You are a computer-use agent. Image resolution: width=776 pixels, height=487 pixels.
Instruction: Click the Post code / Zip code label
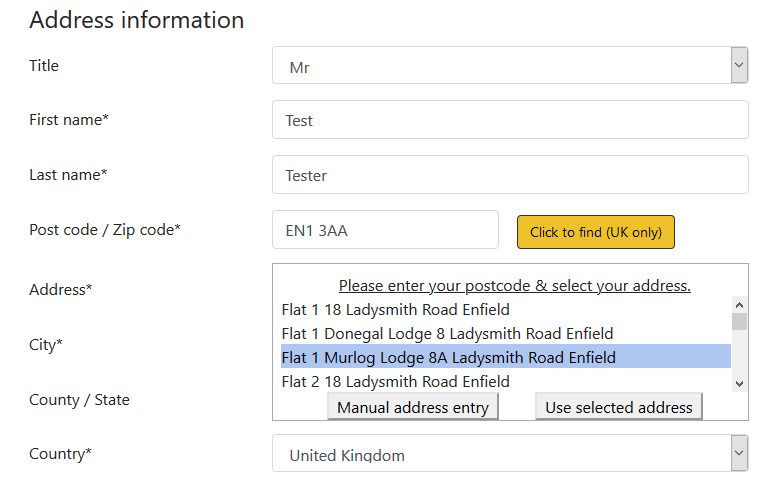click(x=105, y=230)
